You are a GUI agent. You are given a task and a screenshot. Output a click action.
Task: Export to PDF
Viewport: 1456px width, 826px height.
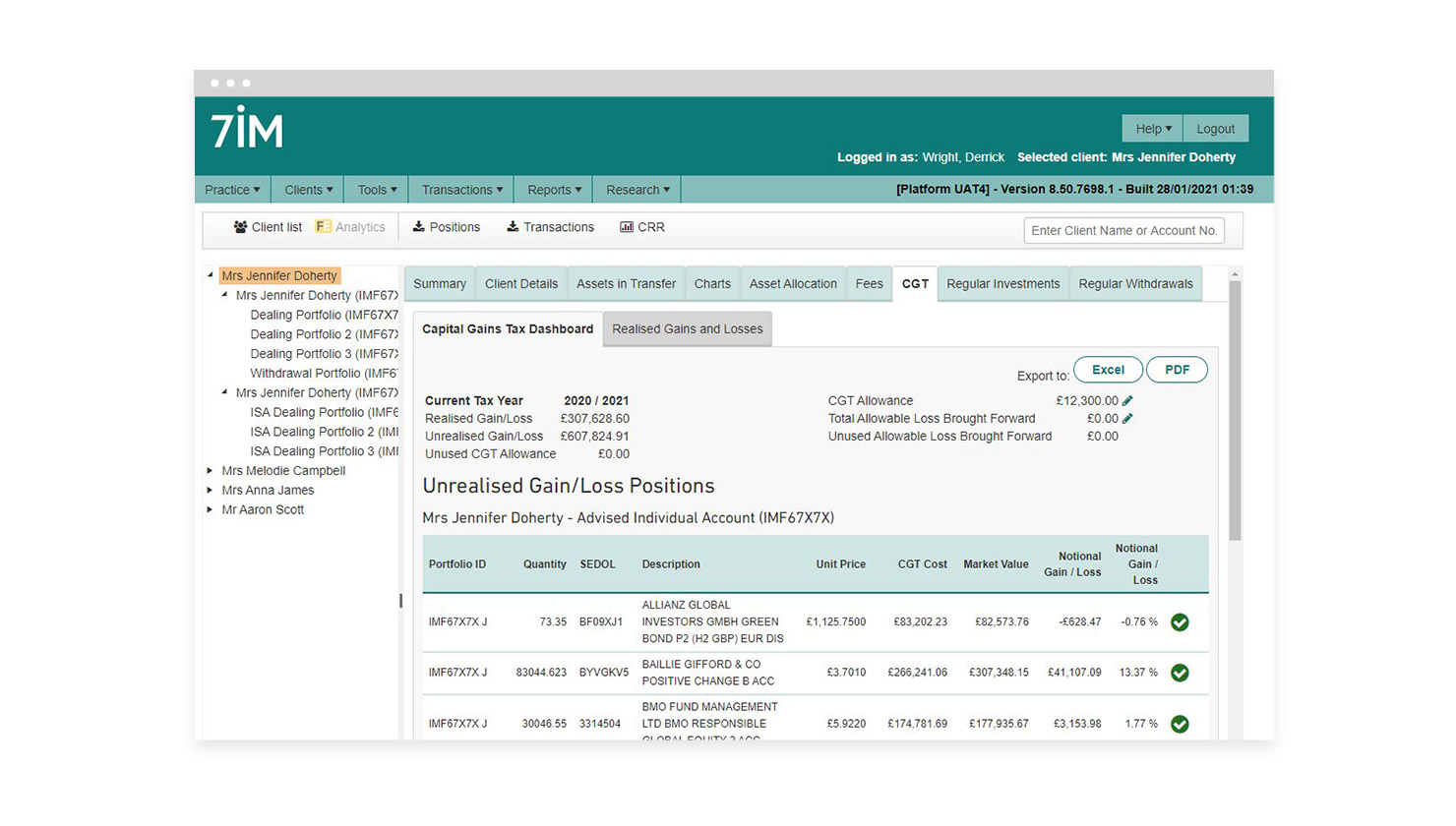(x=1177, y=370)
